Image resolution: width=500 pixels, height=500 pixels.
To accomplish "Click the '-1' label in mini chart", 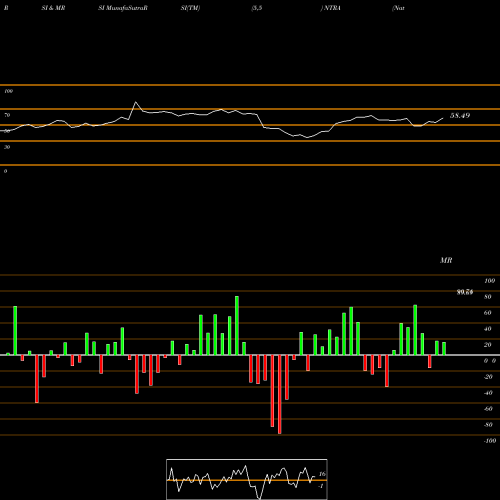I will coord(321,486).
